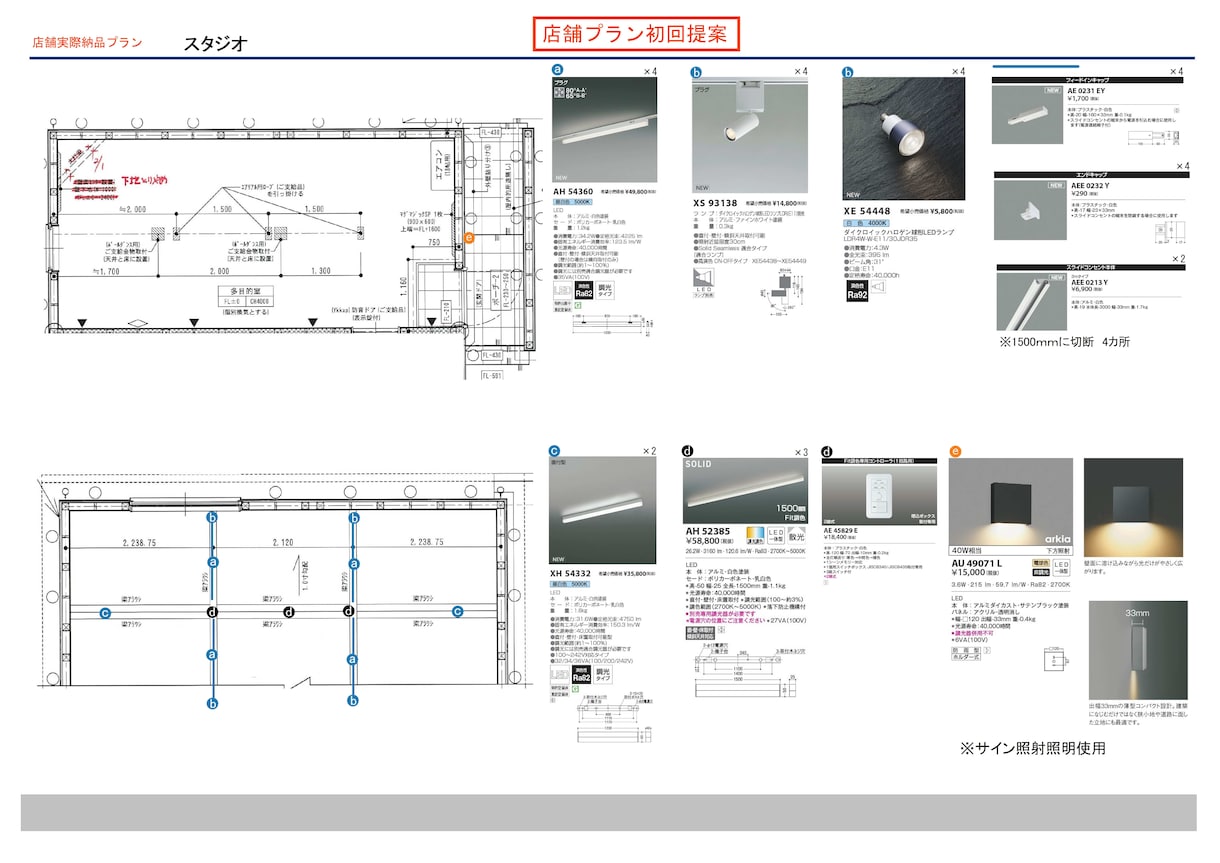Click the orange 'e' badge above AU 49071 L
Viewport: 1220px width, 863px height.
tap(955, 451)
